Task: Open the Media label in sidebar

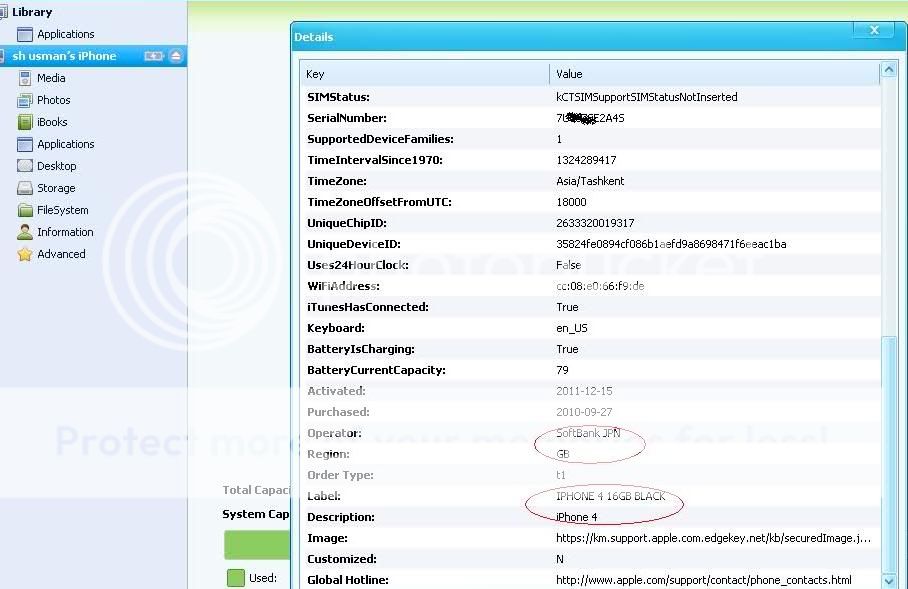Action: click(51, 78)
